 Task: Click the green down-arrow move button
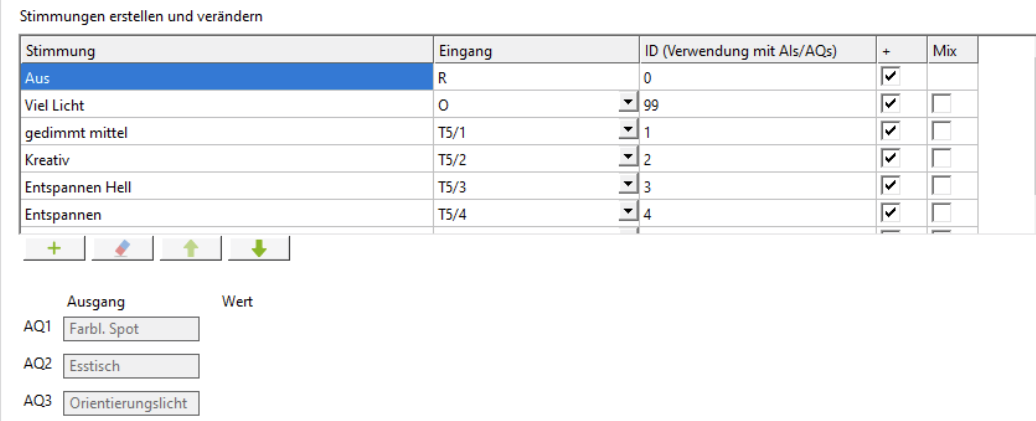pyautogui.click(x=259, y=250)
